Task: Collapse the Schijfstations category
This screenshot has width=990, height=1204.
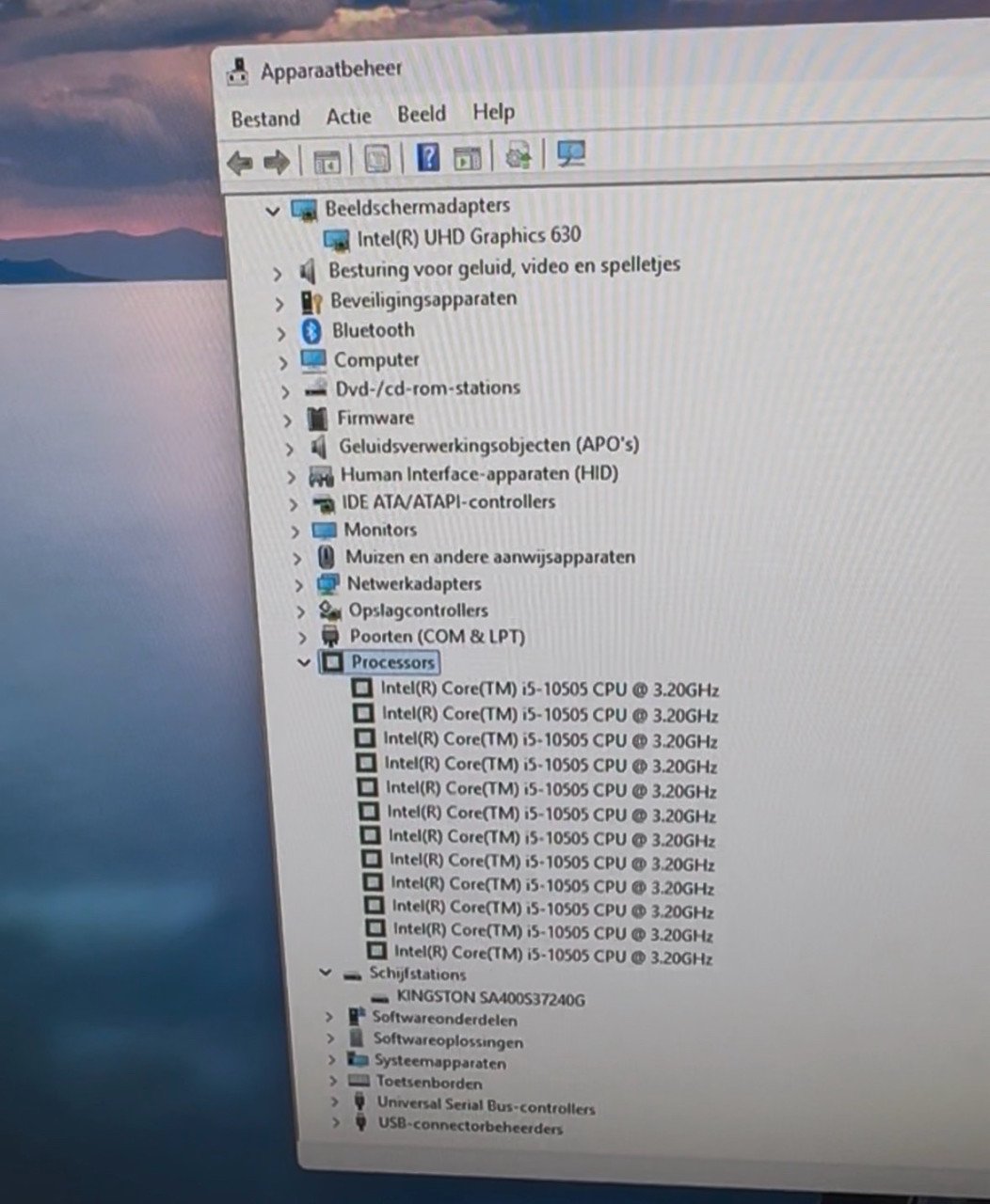Action: 326,974
